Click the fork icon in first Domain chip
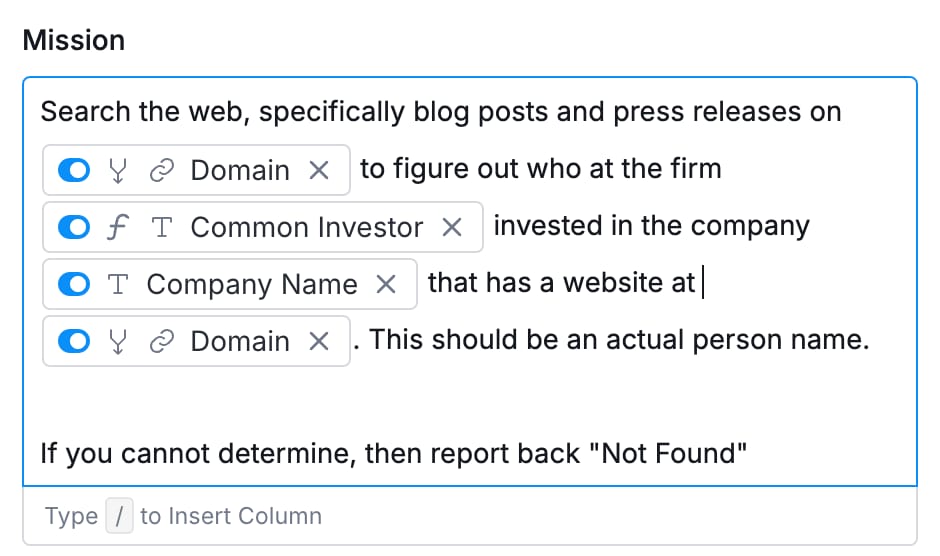 (x=118, y=170)
